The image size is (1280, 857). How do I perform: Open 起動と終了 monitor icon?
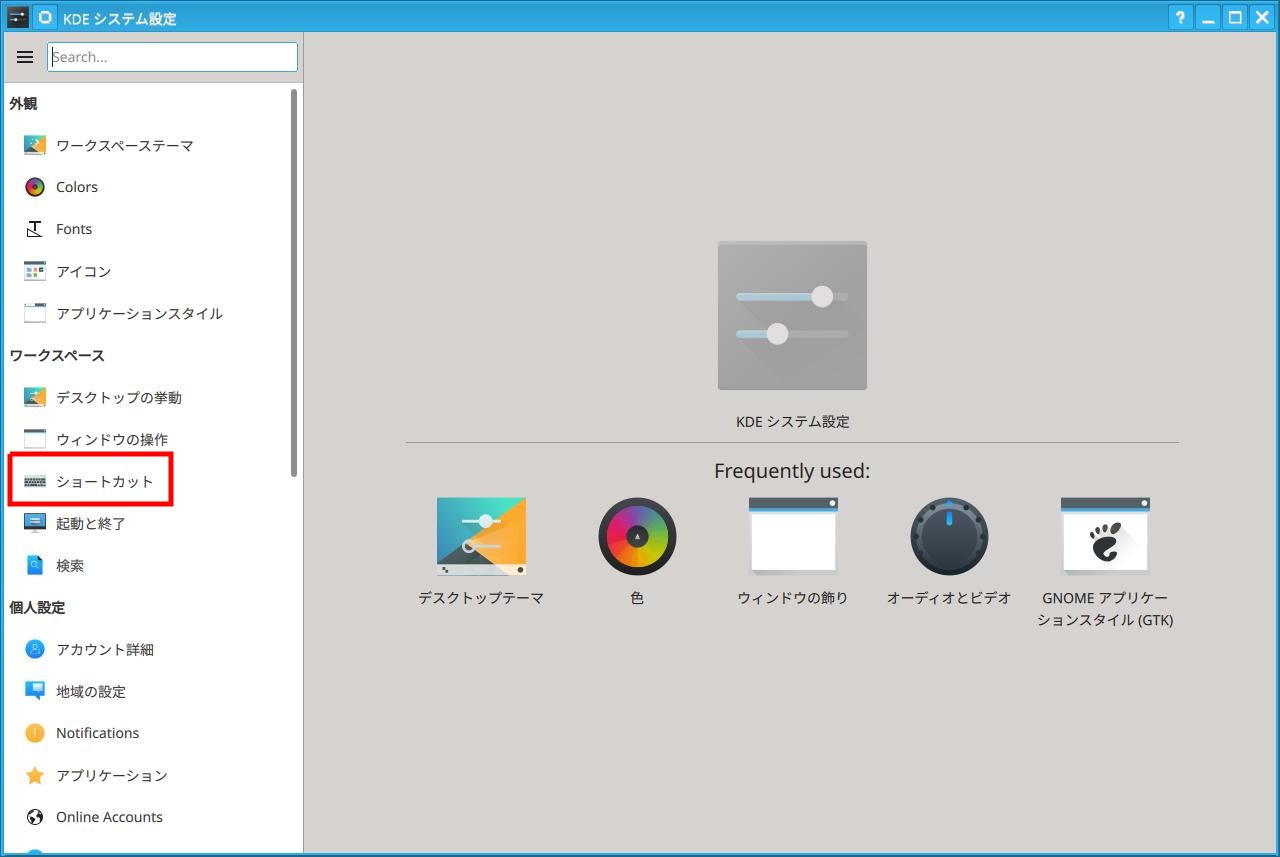coord(35,523)
